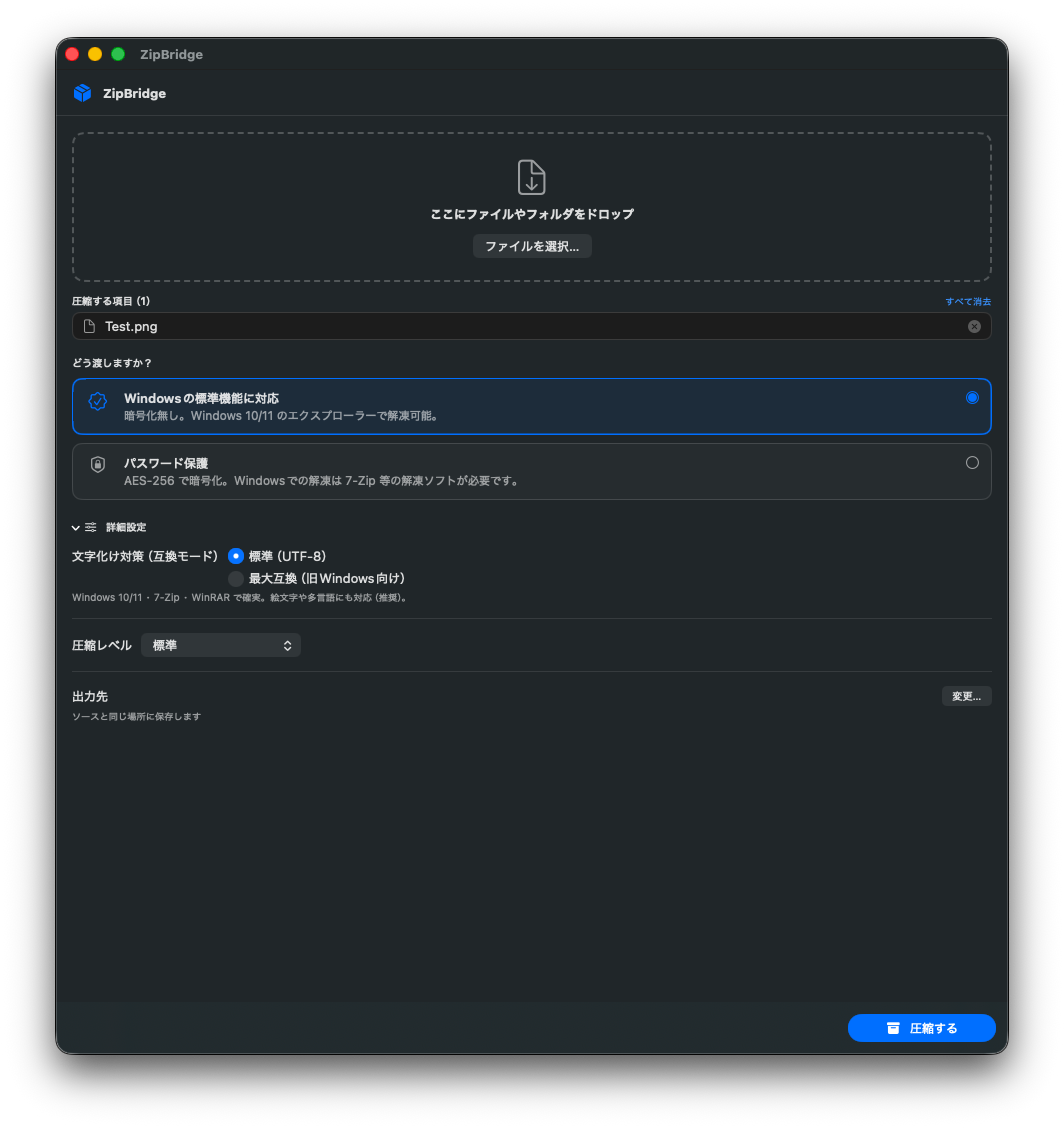Click the ZipBridge window title text

[171, 54]
